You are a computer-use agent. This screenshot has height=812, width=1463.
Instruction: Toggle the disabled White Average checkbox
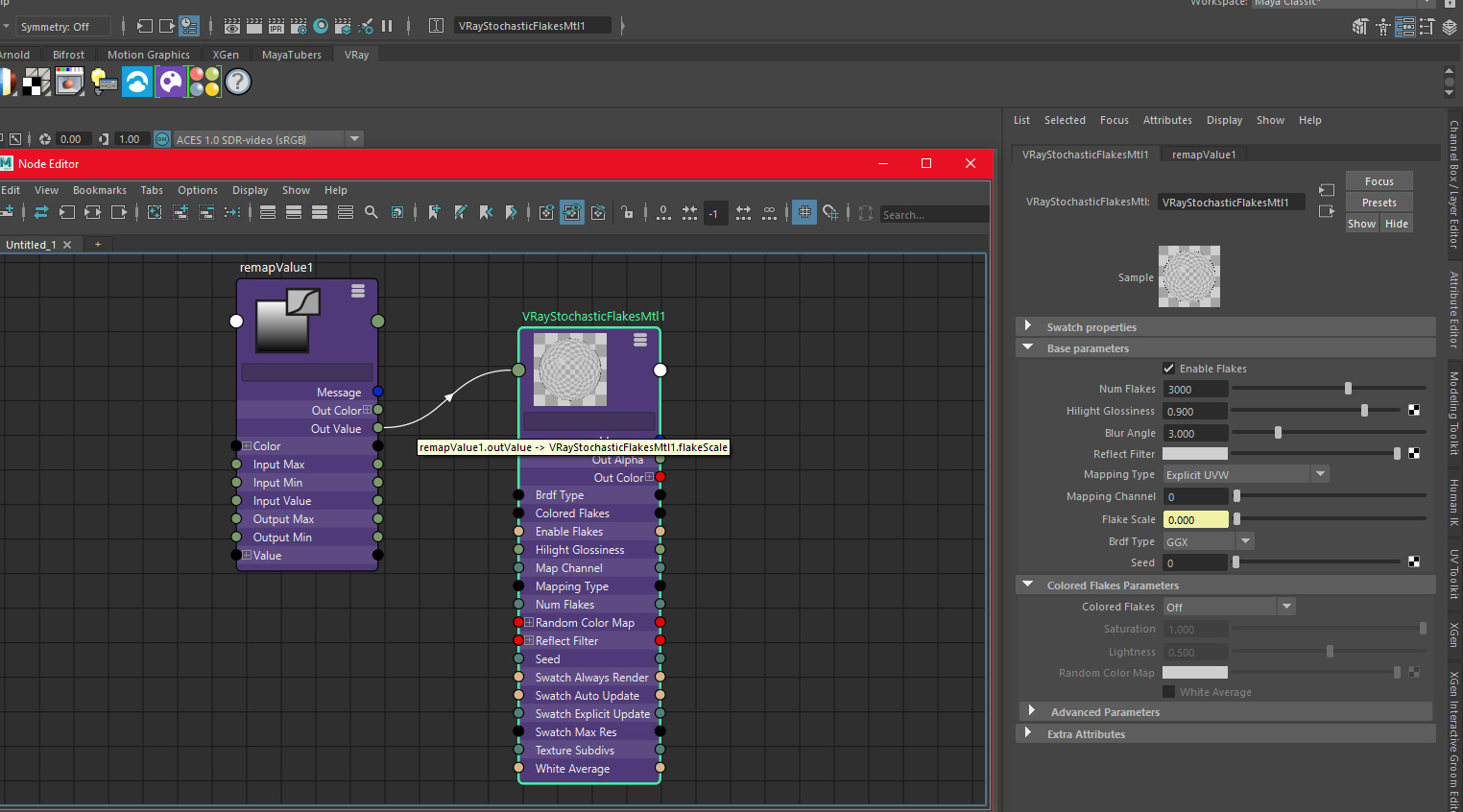pos(1168,692)
